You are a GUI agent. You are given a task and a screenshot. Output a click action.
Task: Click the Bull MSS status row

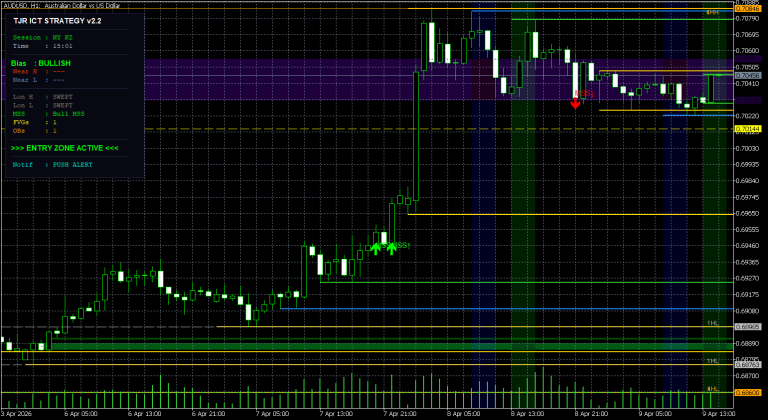43,113
